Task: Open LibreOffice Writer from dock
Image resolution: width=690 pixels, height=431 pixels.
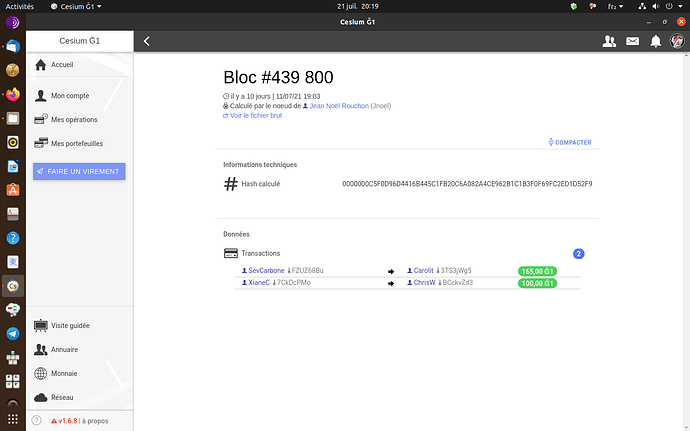Action: (13, 166)
